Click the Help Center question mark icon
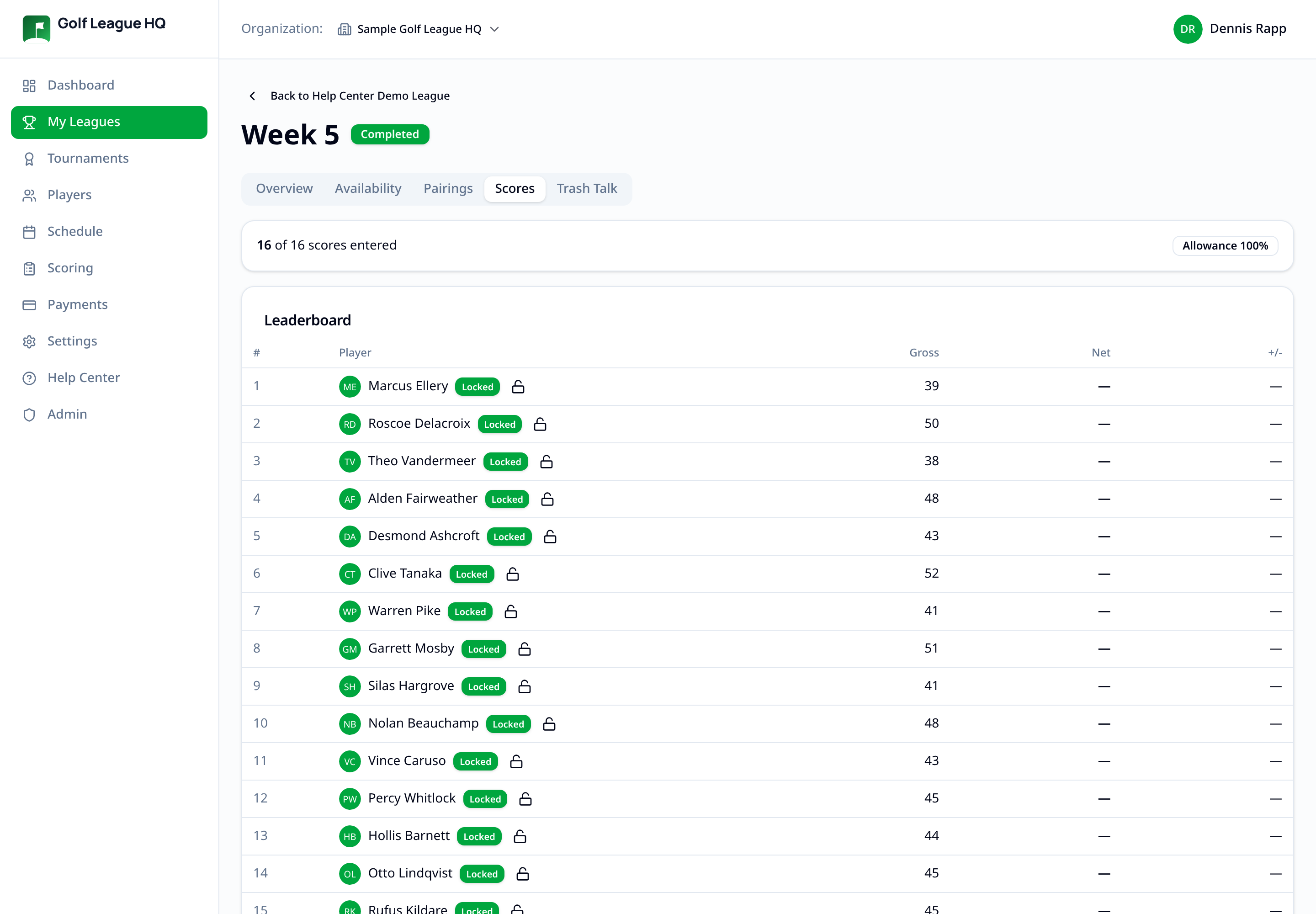 coord(29,378)
